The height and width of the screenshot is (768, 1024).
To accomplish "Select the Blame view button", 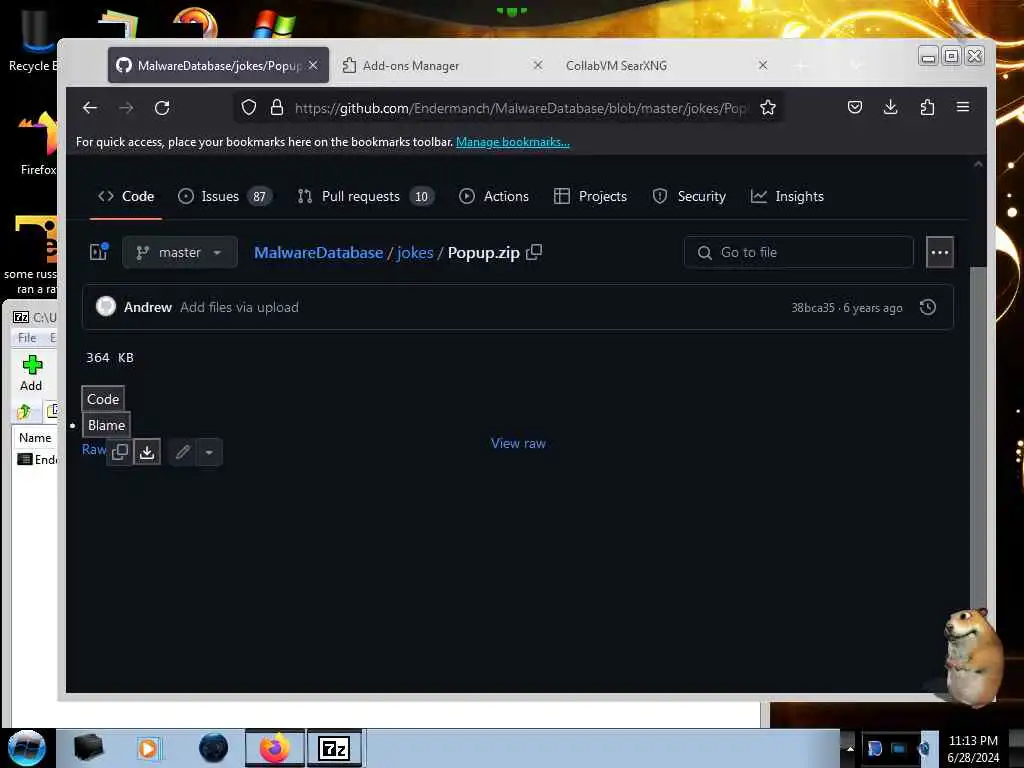I will coord(106,425).
